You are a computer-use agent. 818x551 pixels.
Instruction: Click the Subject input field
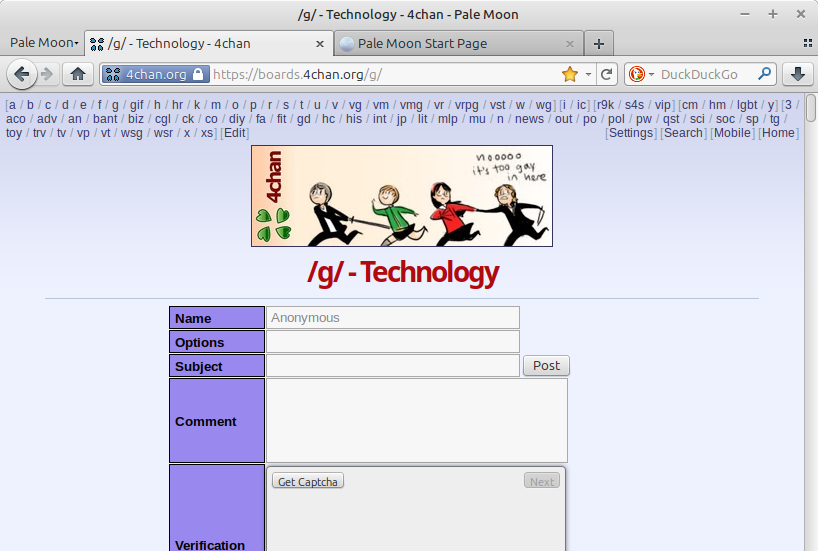point(392,366)
